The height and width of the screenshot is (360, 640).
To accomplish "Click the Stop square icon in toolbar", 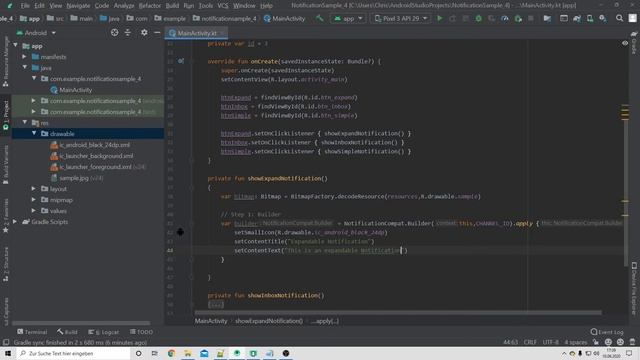I will (x=531, y=18).
